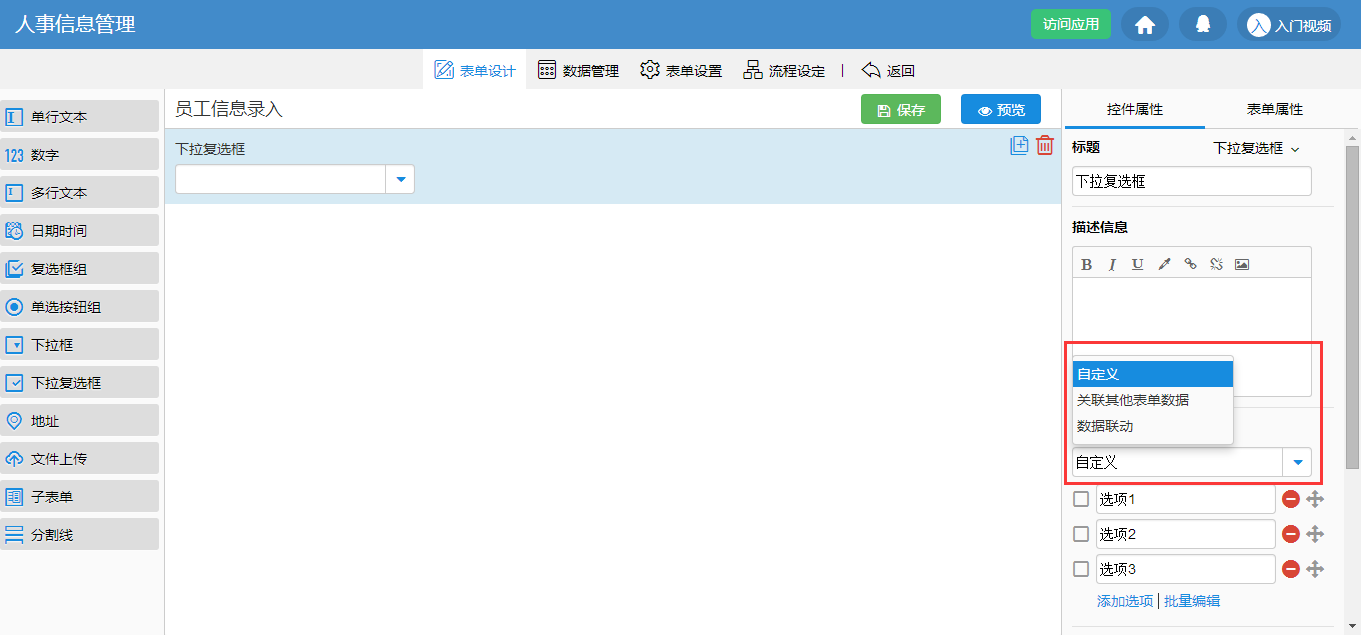Click the 标题 input containing 下拉复选框
Image resolution: width=1361 pixels, height=635 pixels.
point(1191,181)
